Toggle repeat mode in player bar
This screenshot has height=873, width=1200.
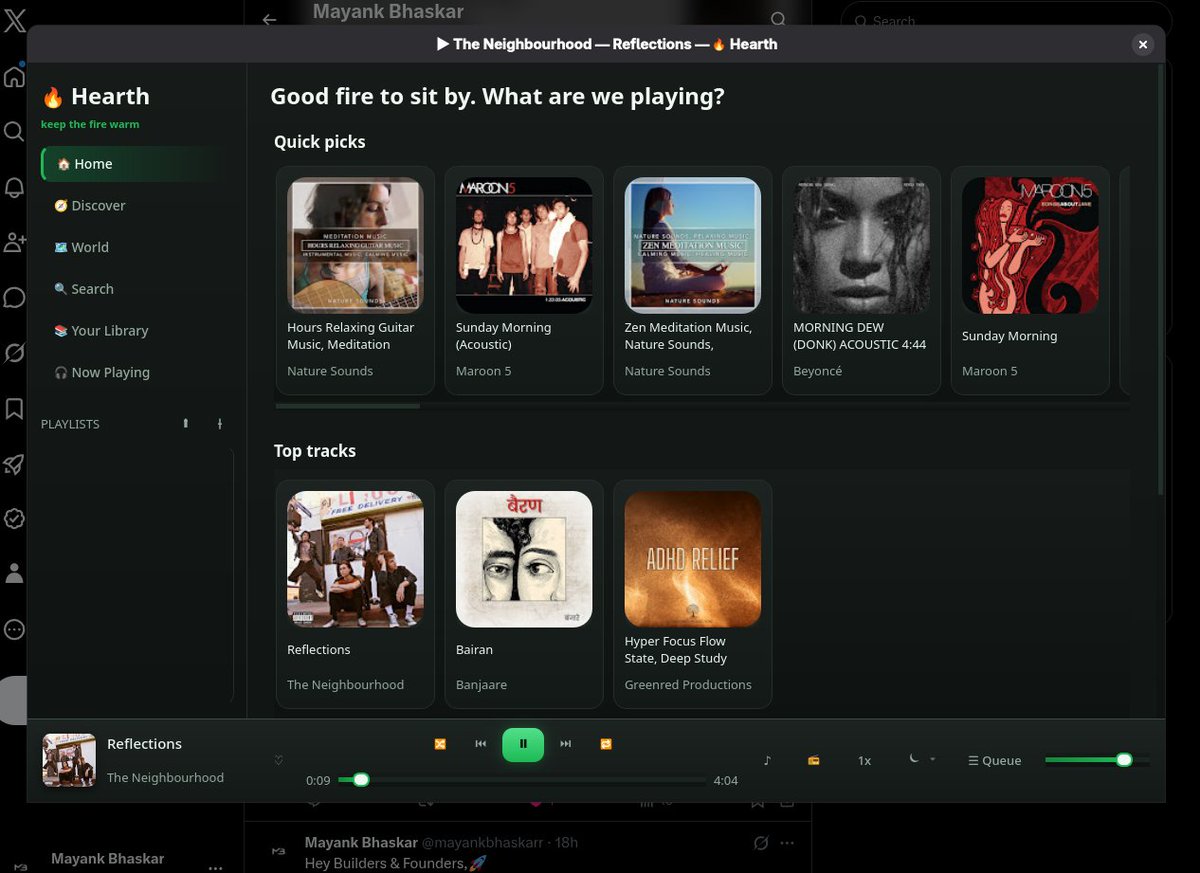tap(606, 744)
